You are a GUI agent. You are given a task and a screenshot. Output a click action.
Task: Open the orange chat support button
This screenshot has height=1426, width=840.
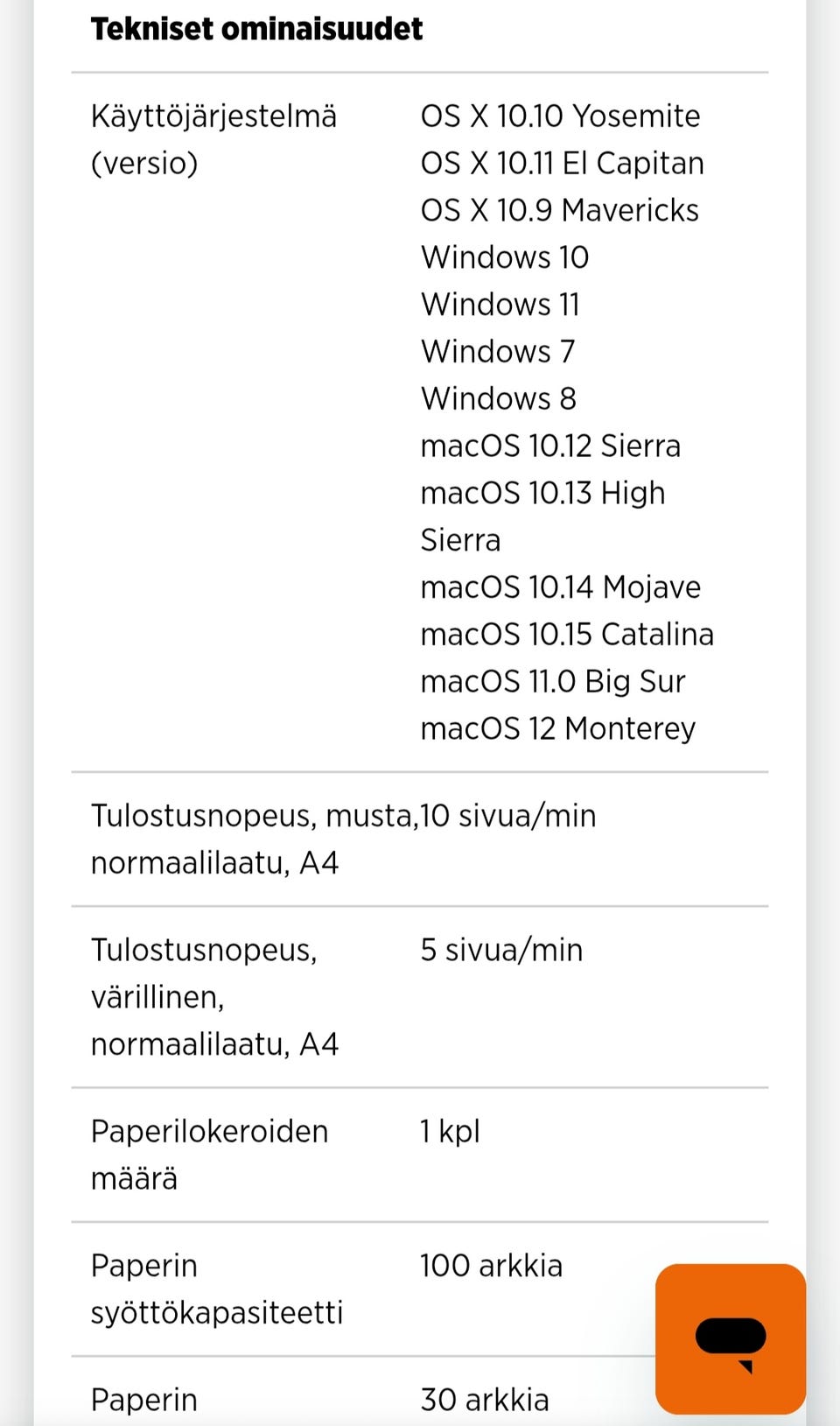tap(730, 1338)
